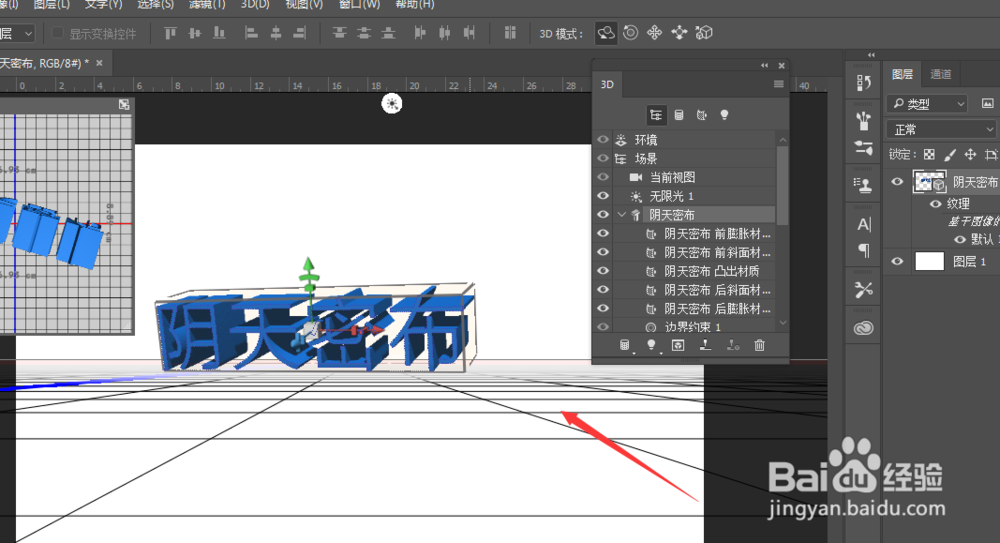Switch to the 通道 tab
This screenshot has height=543, width=1000.
point(941,74)
